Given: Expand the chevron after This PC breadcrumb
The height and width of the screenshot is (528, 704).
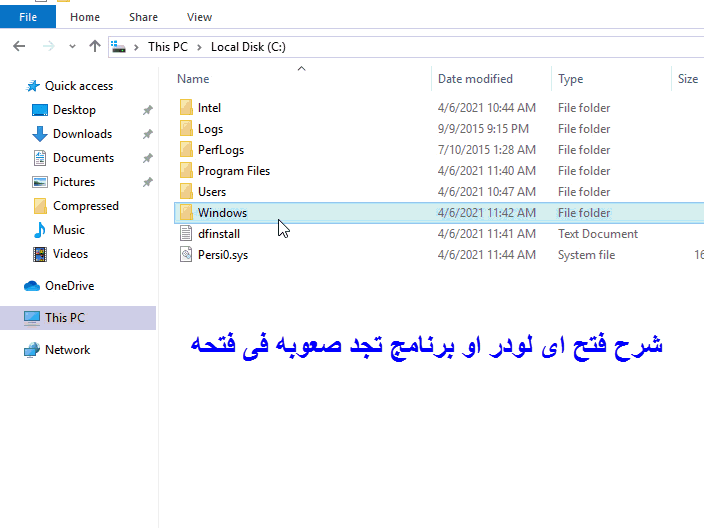Looking at the screenshot, I should point(199,47).
